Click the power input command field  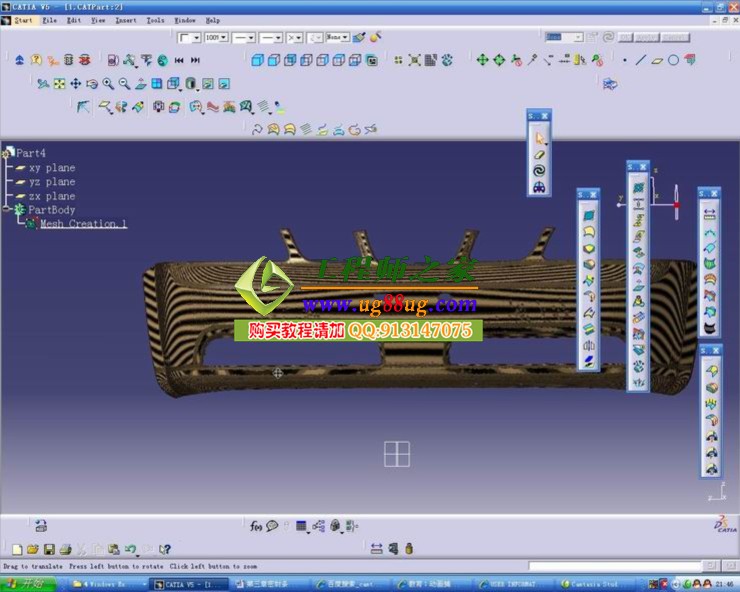(x=615, y=566)
